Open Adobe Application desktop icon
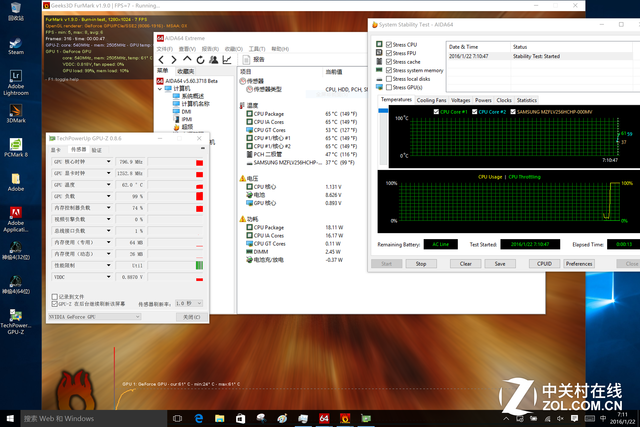The width and height of the screenshot is (640, 427). pos(16,220)
